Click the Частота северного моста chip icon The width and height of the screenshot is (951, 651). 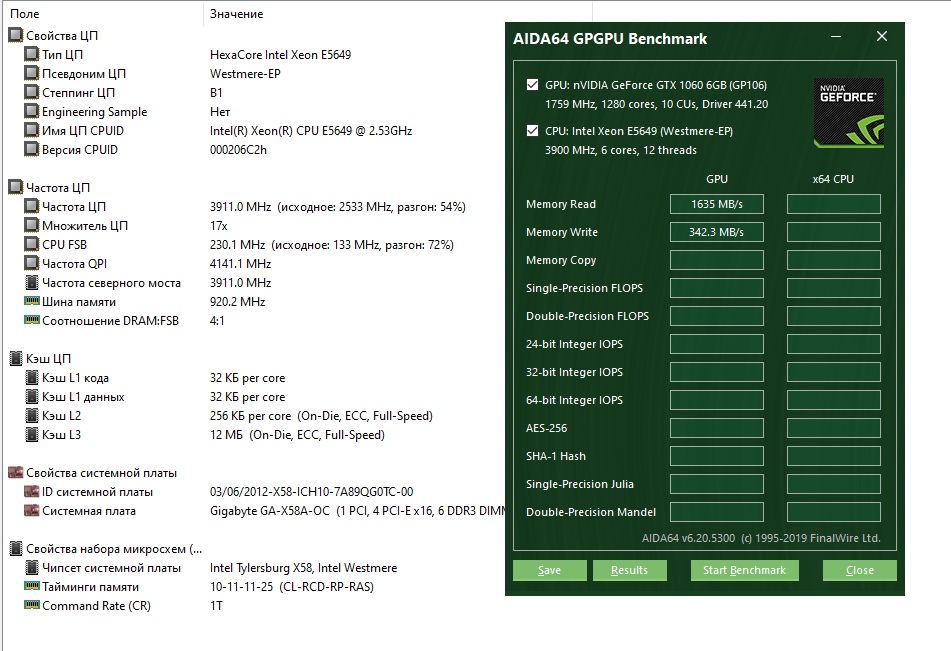pyautogui.click(x=32, y=282)
